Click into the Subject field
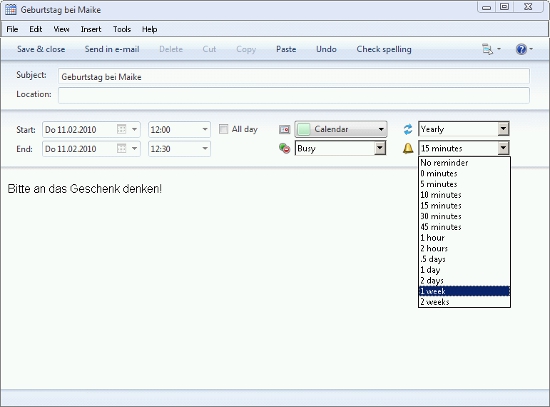This screenshot has height=407, width=550. click(294, 76)
